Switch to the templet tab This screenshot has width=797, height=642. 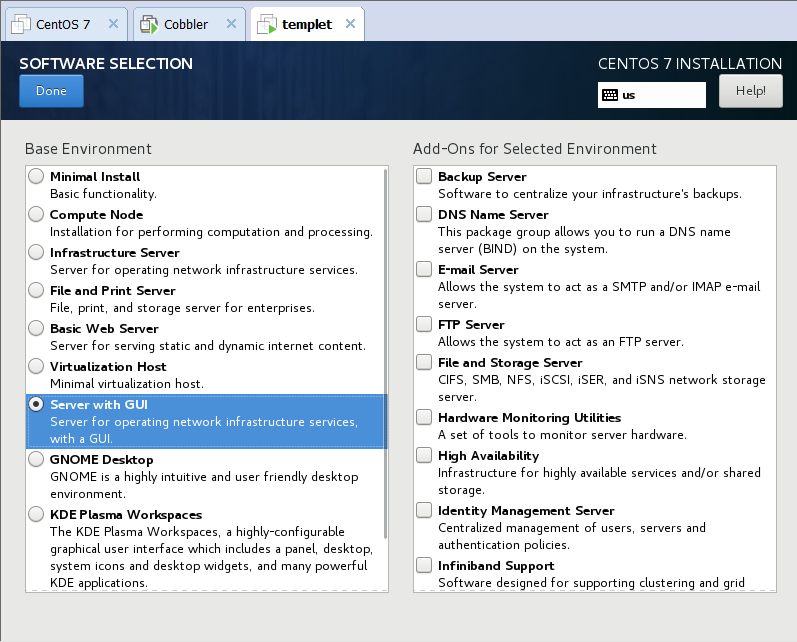(308, 24)
